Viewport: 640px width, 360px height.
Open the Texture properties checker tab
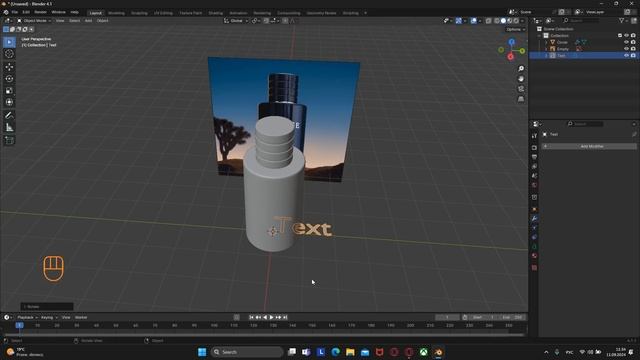[x=534, y=268]
